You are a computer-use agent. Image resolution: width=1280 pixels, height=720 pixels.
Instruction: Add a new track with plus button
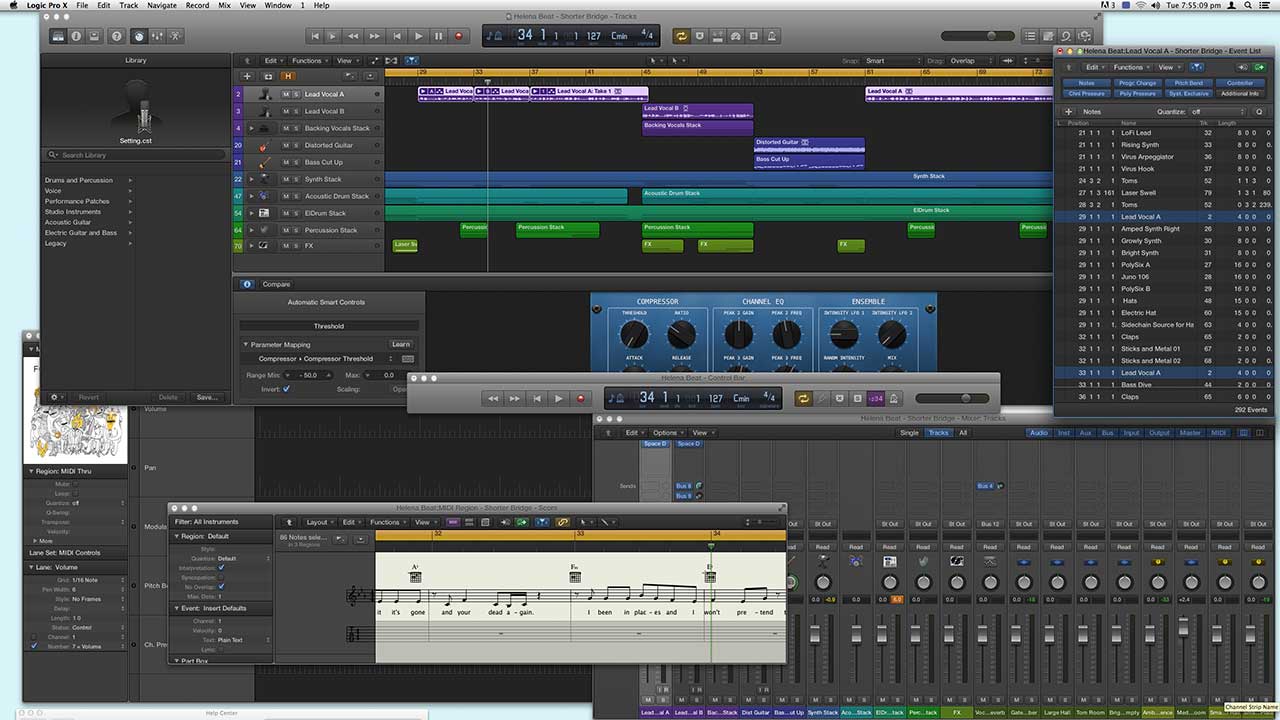(x=247, y=76)
